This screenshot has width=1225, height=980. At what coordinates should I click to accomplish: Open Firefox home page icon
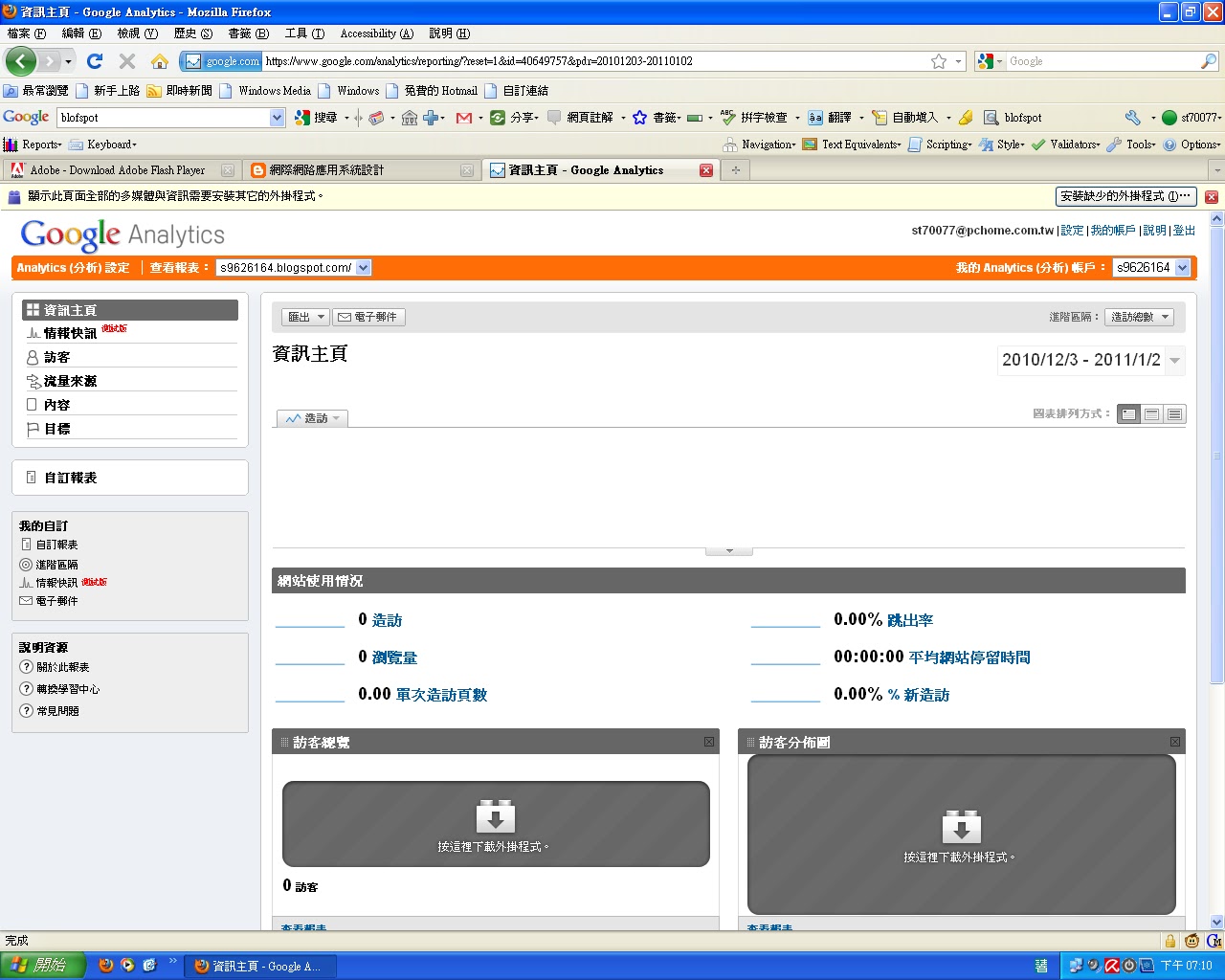tap(160, 61)
